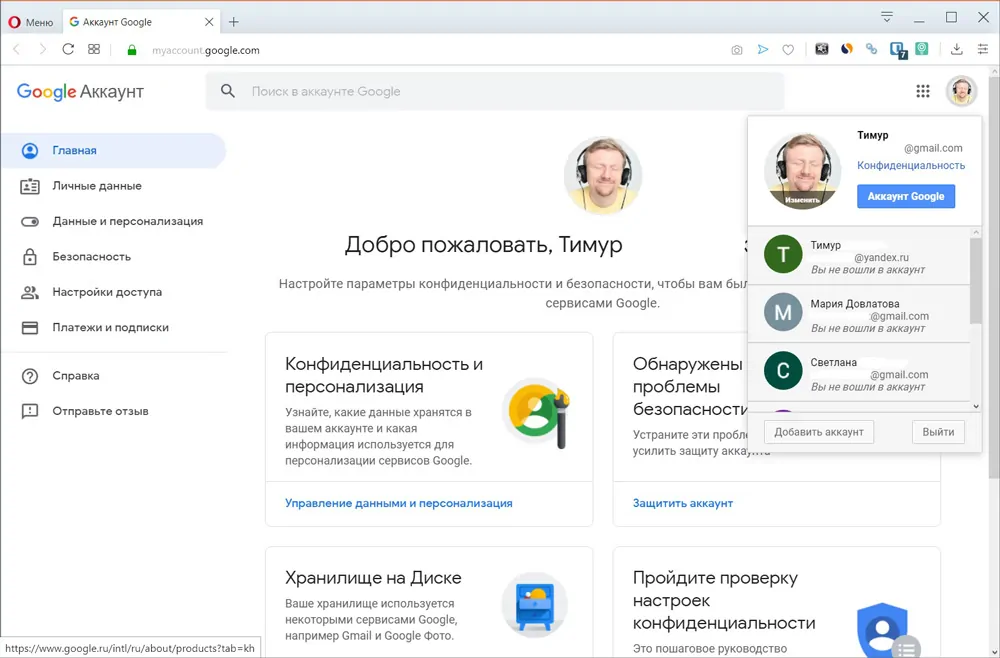The image size is (1000, 658).
Task: Open the Google apps grid icon
Action: pos(923,91)
